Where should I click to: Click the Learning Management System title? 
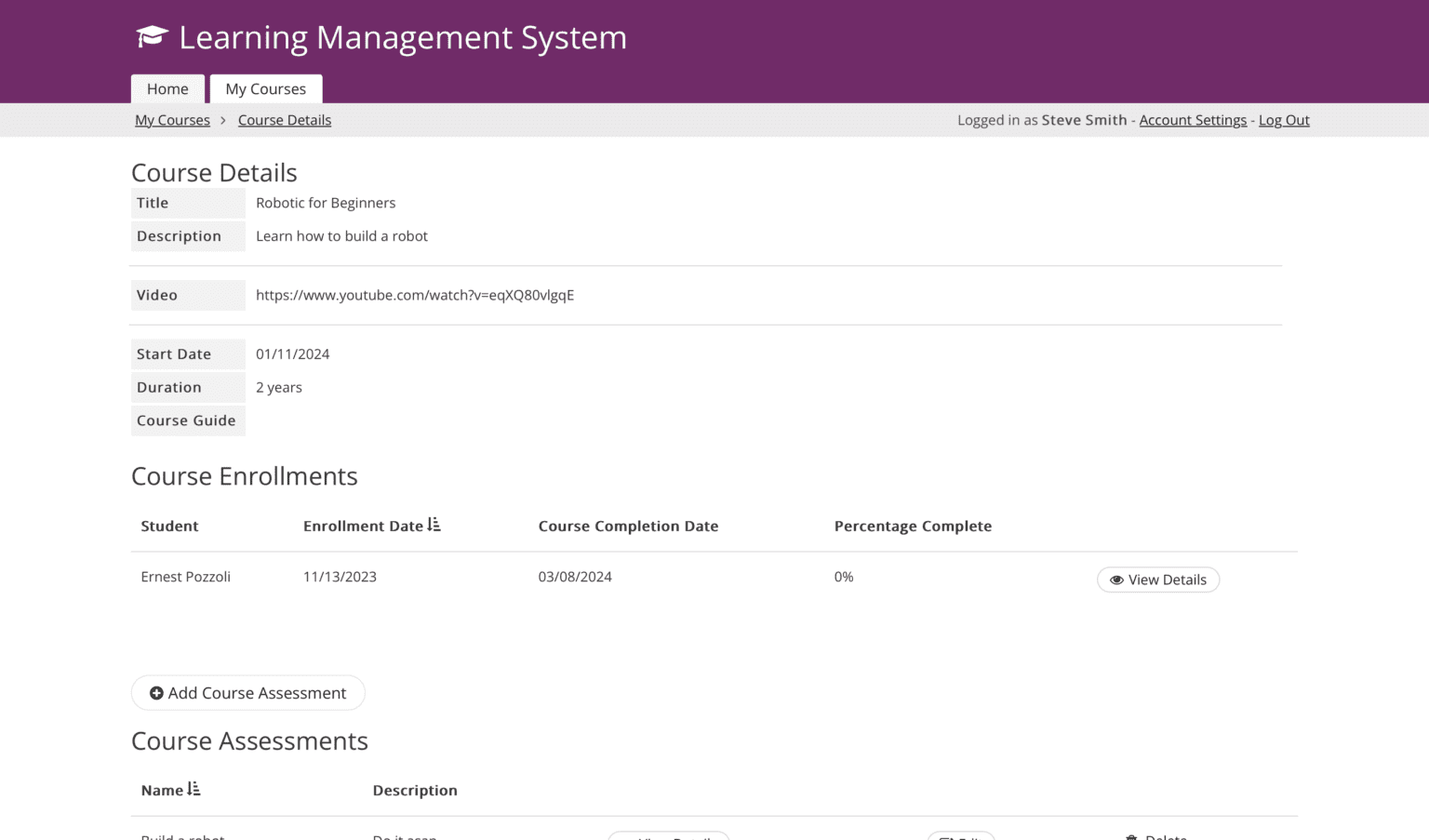click(x=402, y=37)
